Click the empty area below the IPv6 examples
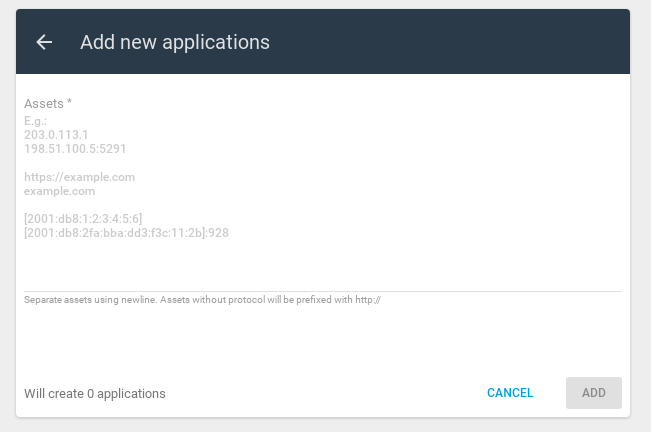This screenshot has width=651, height=432. point(323,265)
